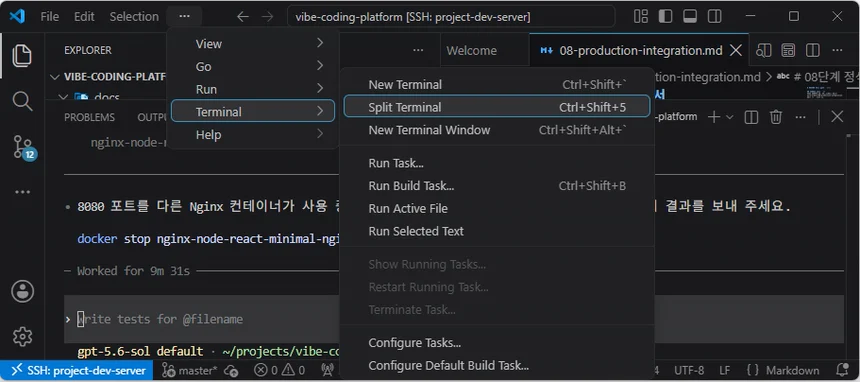Open the Manage gear icon
Screen dimensions: 860x382
[x=22, y=336]
